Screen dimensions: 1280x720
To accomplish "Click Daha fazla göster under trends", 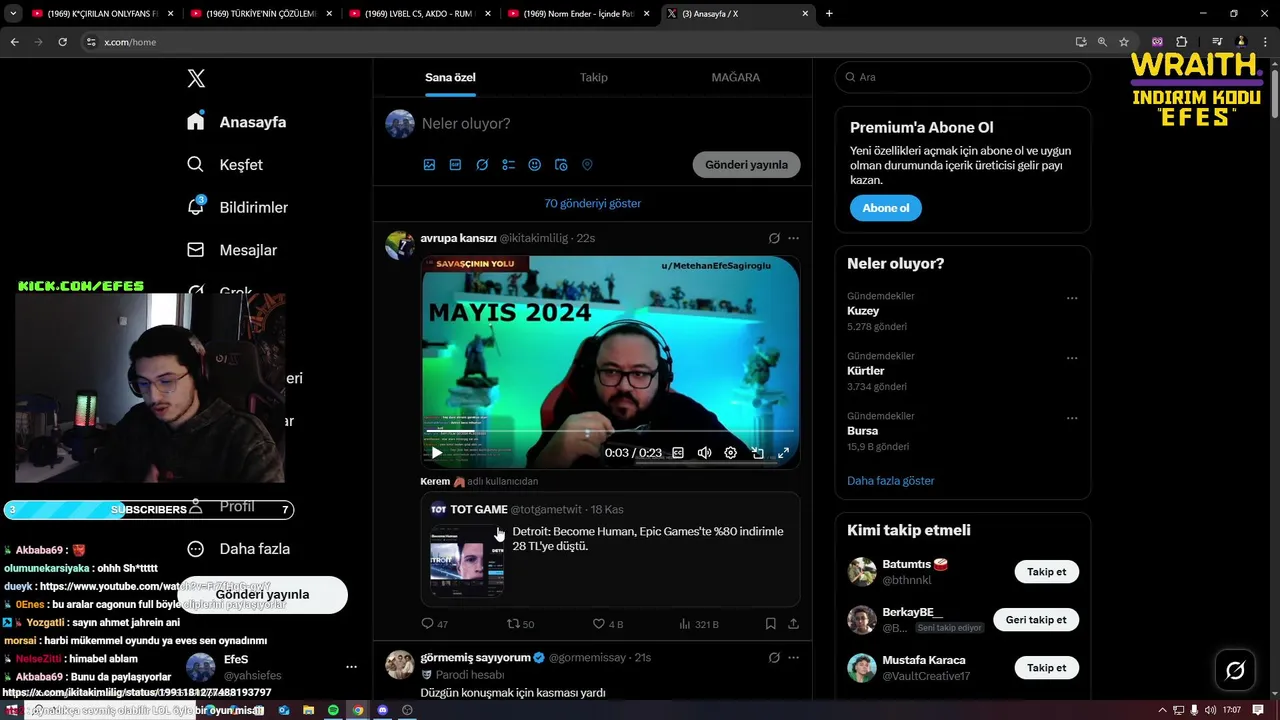I will tap(891, 481).
